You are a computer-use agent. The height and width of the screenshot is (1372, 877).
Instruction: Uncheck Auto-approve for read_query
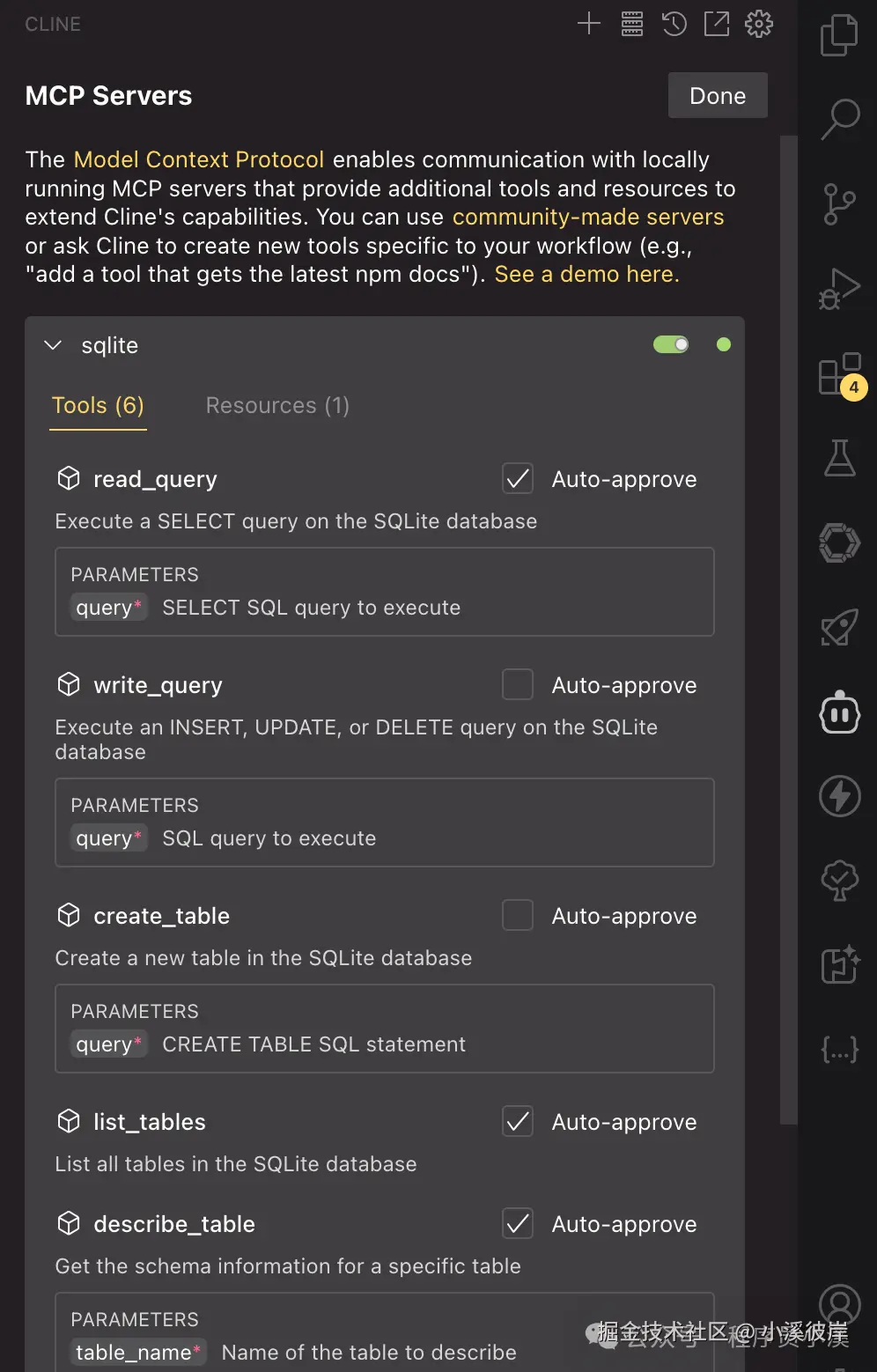[518, 479]
